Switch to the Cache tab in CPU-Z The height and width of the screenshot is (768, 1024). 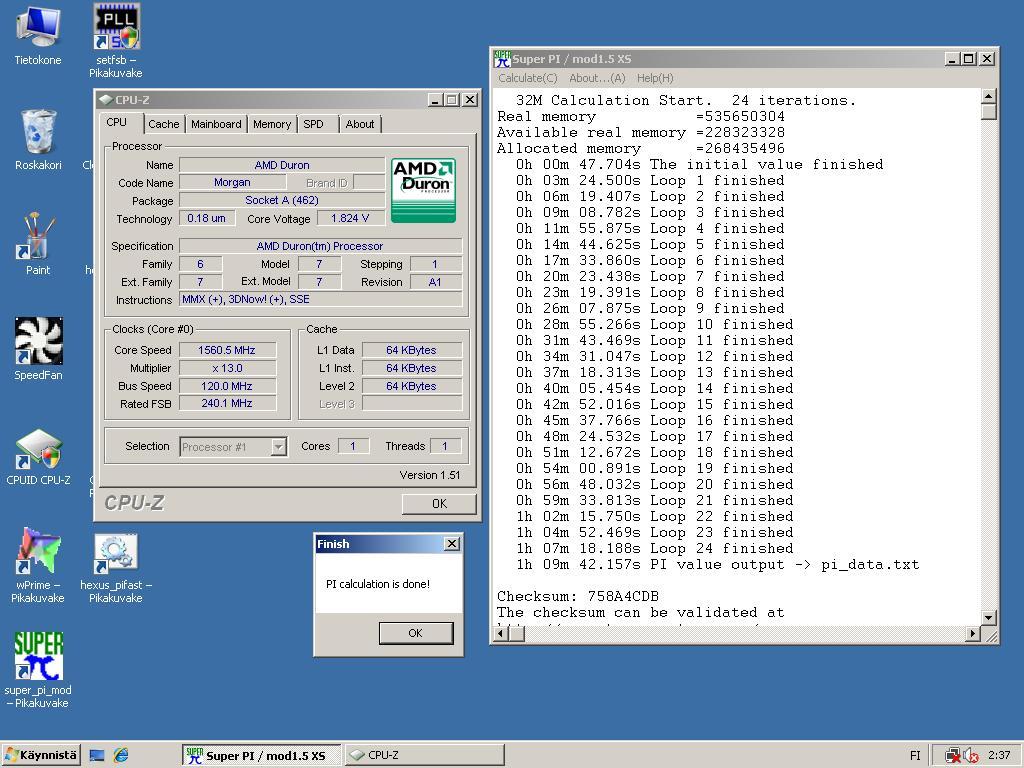click(163, 124)
